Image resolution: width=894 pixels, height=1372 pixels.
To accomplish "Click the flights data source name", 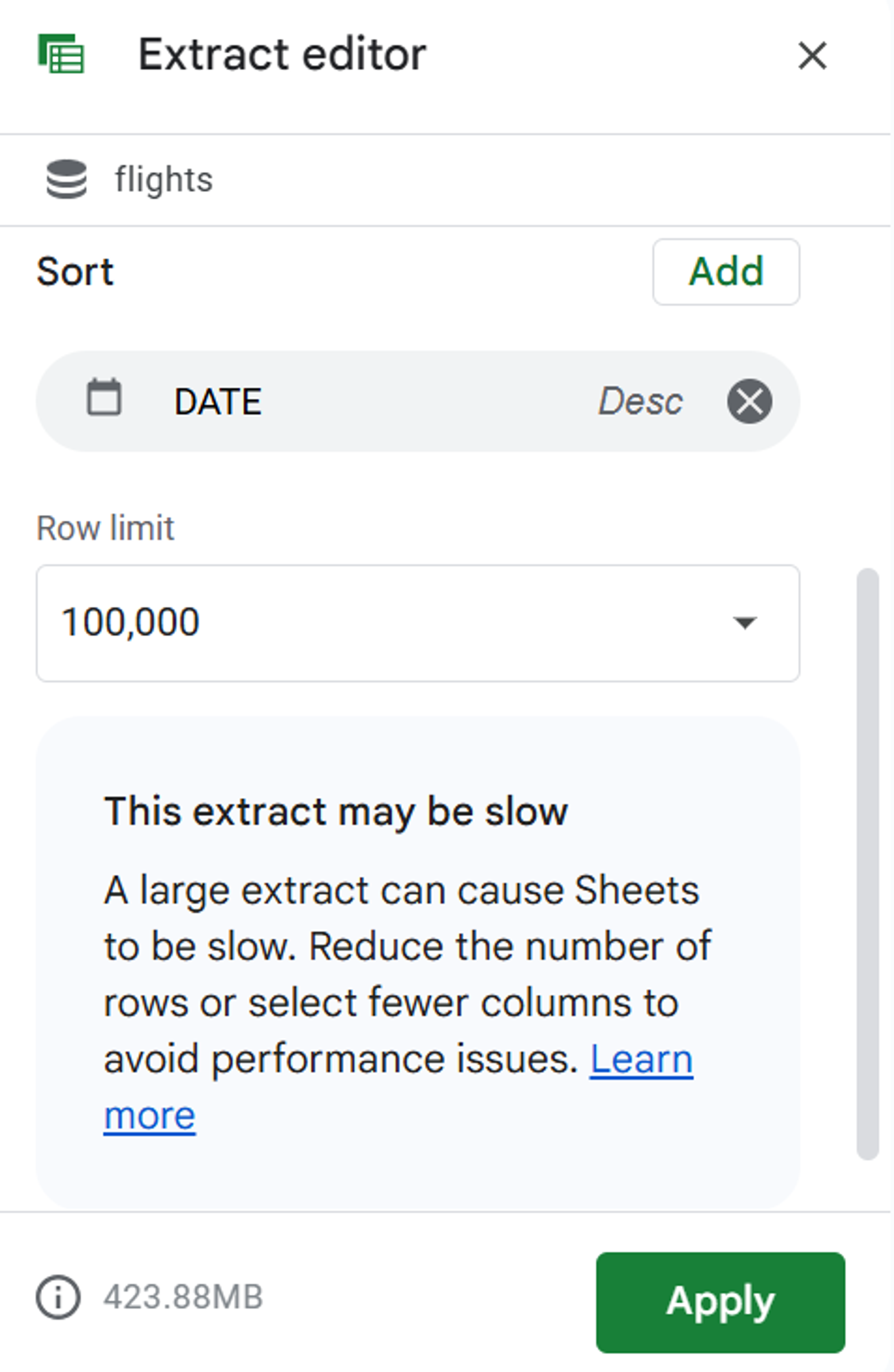I will [163, 179].
